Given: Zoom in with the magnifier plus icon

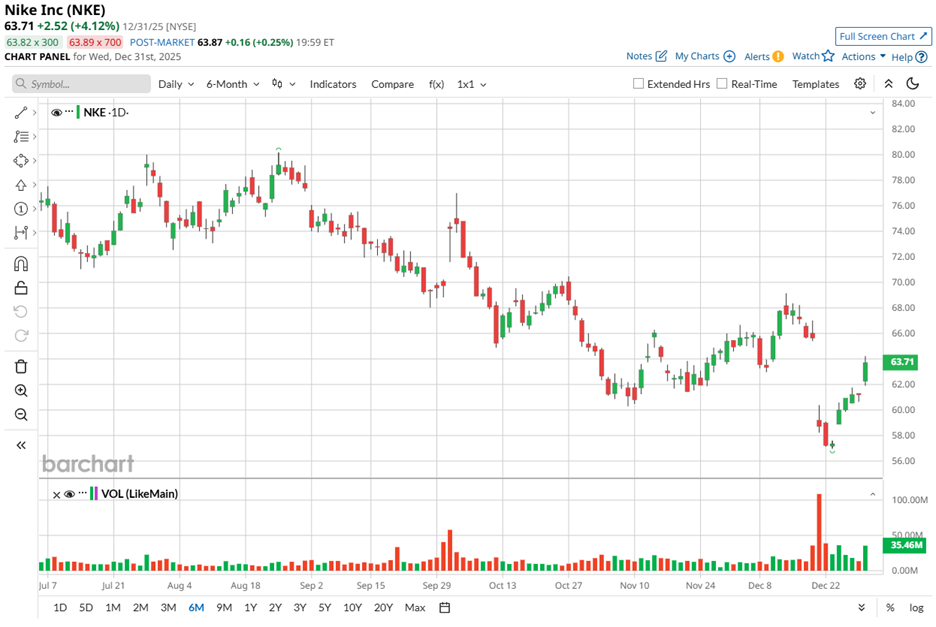Looking at the screenshot, I should click(21, 391).
